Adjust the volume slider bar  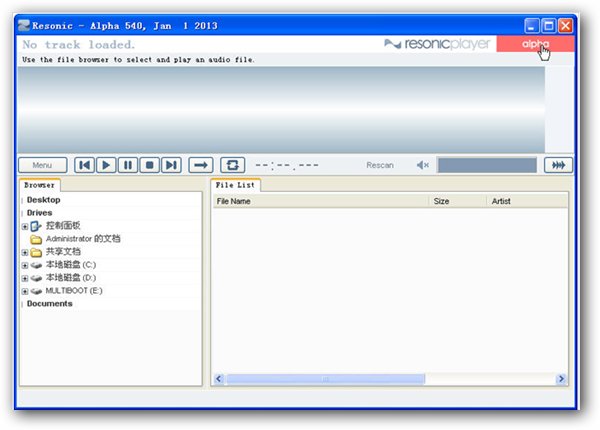pyautogui.click(x=487, y=165)
